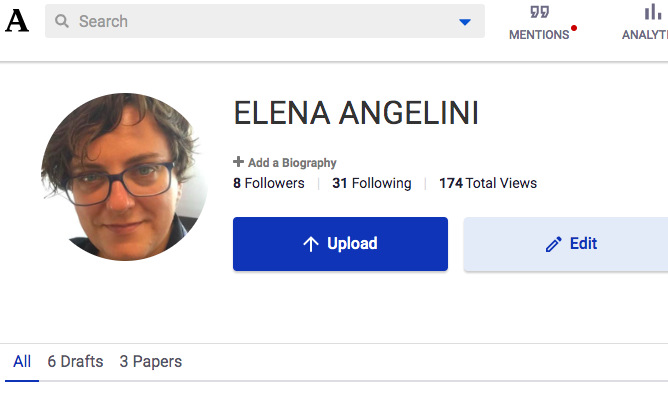The width and height of the screenshot is (668, 404).
Task: Click 174 Total Views
Action: click(x=488, y=183)
